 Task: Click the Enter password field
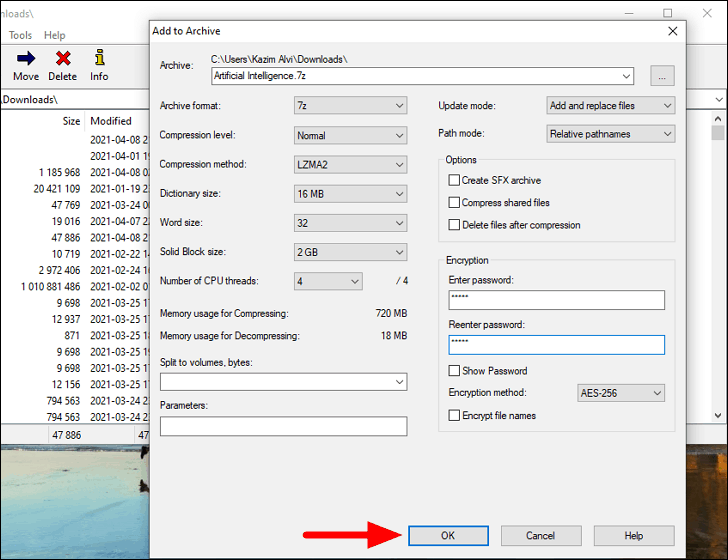(556, 300)
